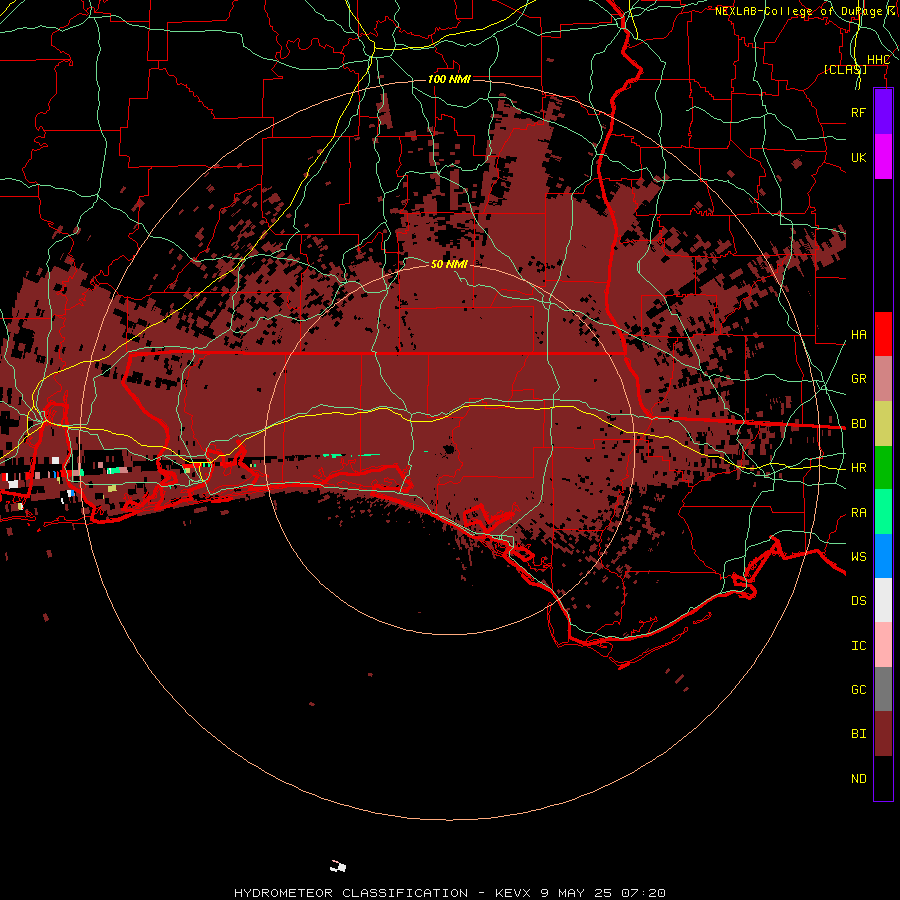Screen dimensions: 900x900
Task: Click the UK legend label
Action: coord(858,157)
